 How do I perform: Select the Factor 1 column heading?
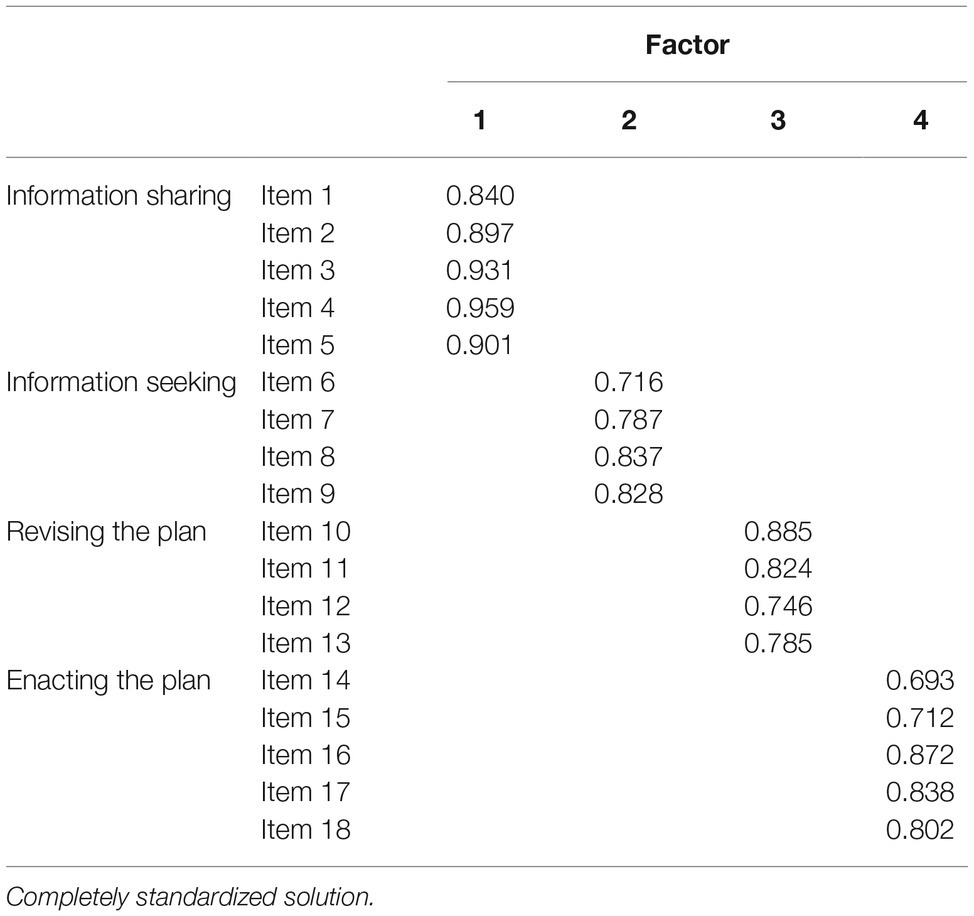click(480, 120)
